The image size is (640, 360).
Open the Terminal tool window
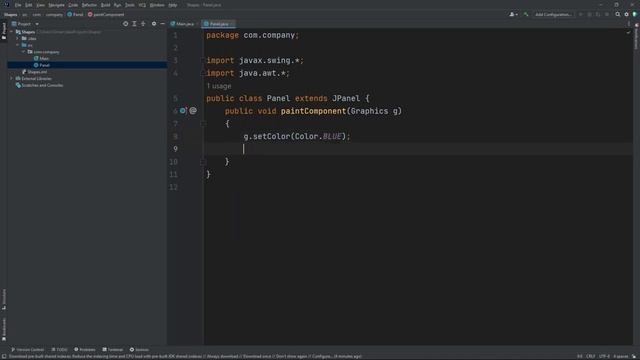click(112, 350)
